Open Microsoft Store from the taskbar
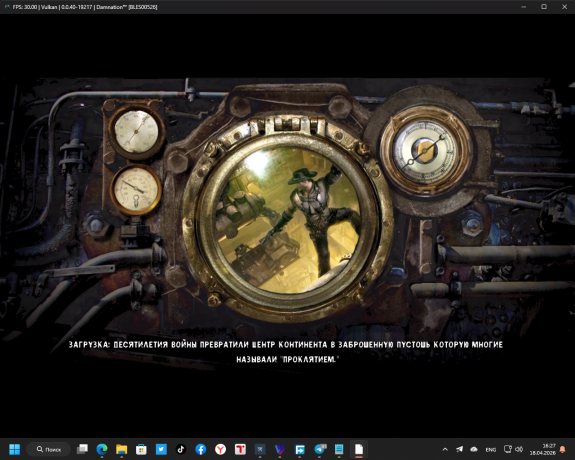This screenshot has width=575, height=460. [141, 449]
